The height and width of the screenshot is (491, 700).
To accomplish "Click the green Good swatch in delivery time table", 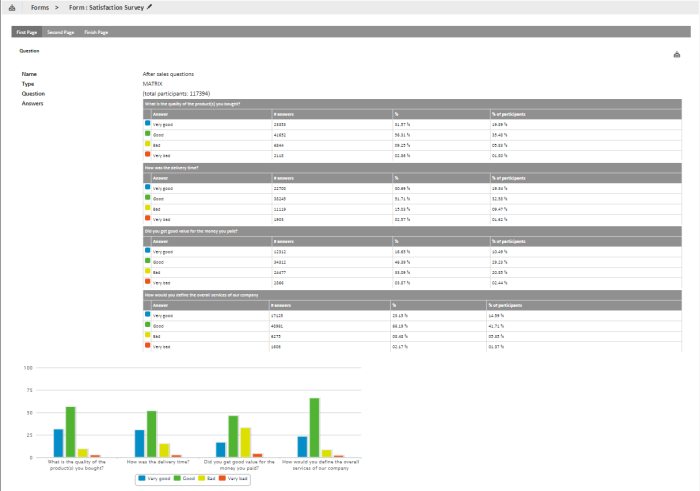I will (148, 196).
